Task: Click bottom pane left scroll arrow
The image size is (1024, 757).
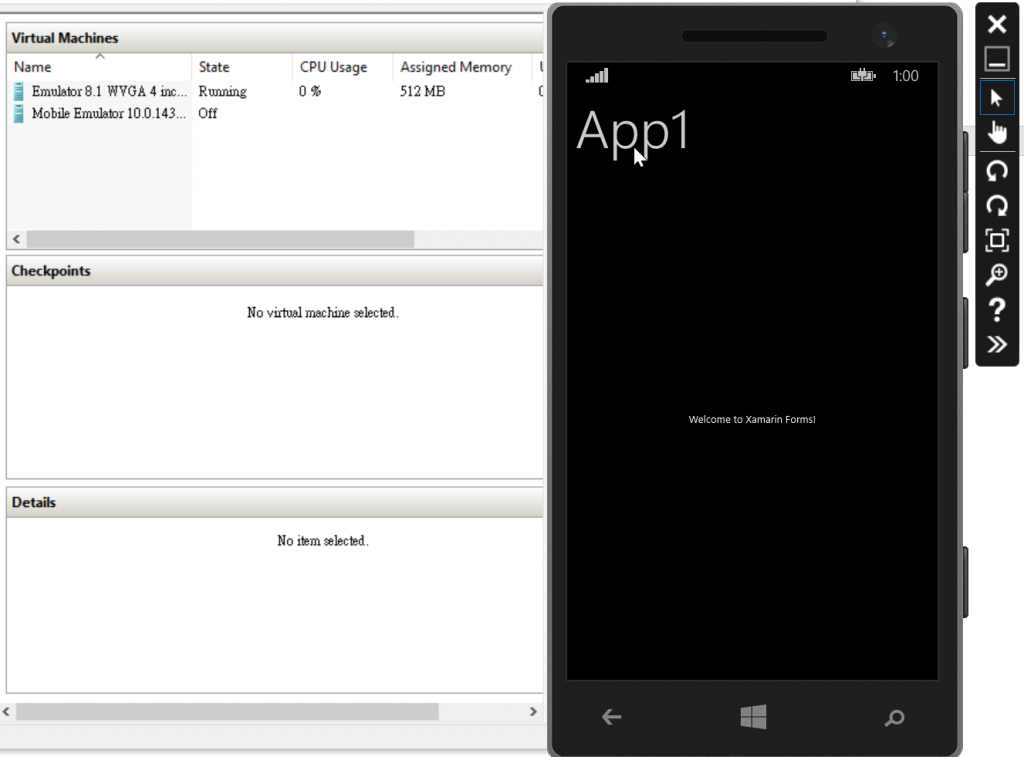Action: [x=6, y=712]
